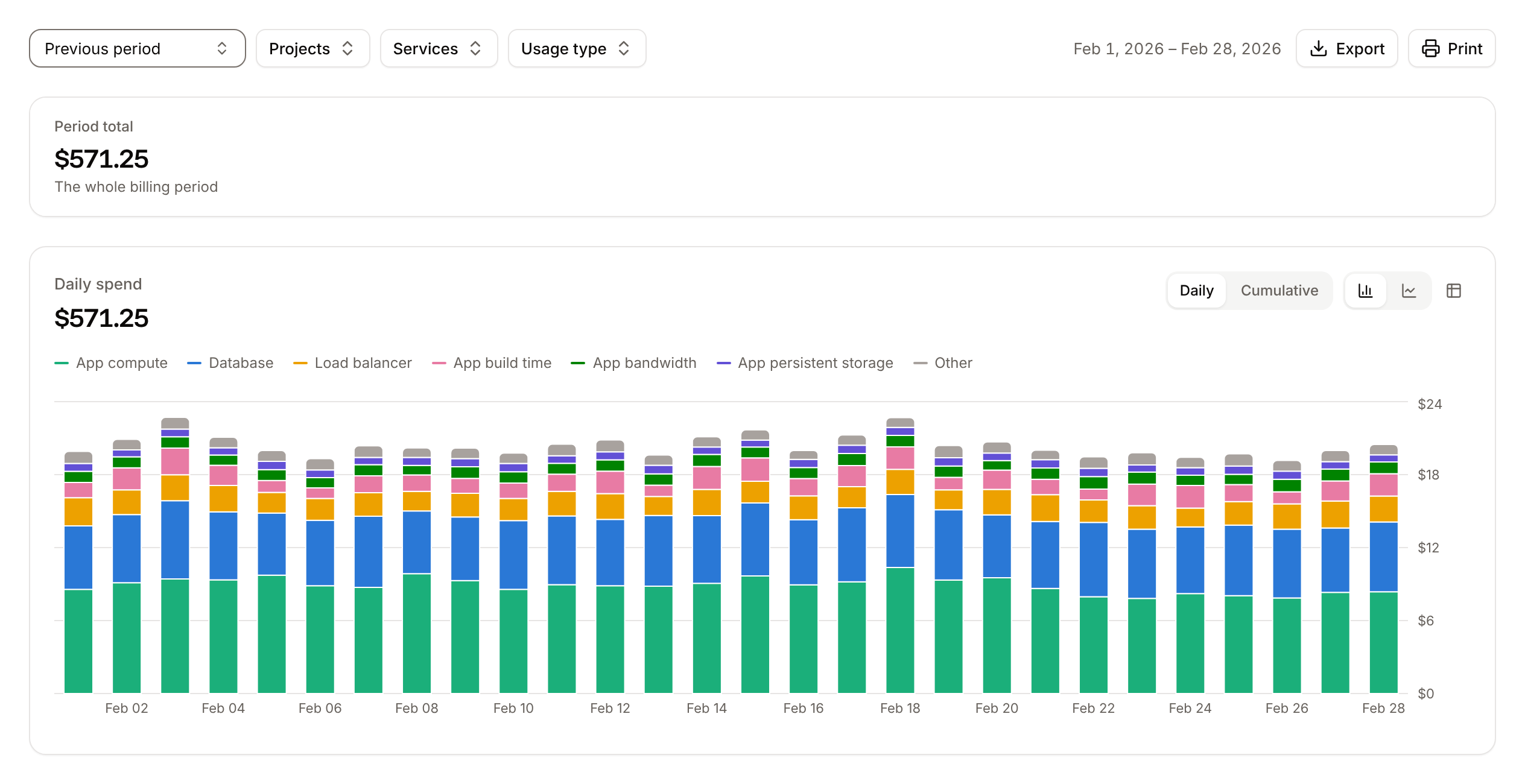Click the $24 y-axis label
The height and width of the screenshot is (784, 1525).
[1429, 404]
